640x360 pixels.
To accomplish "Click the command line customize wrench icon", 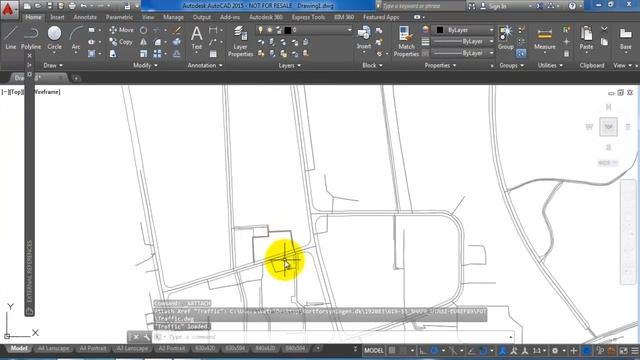I will [x=146, y=337].
